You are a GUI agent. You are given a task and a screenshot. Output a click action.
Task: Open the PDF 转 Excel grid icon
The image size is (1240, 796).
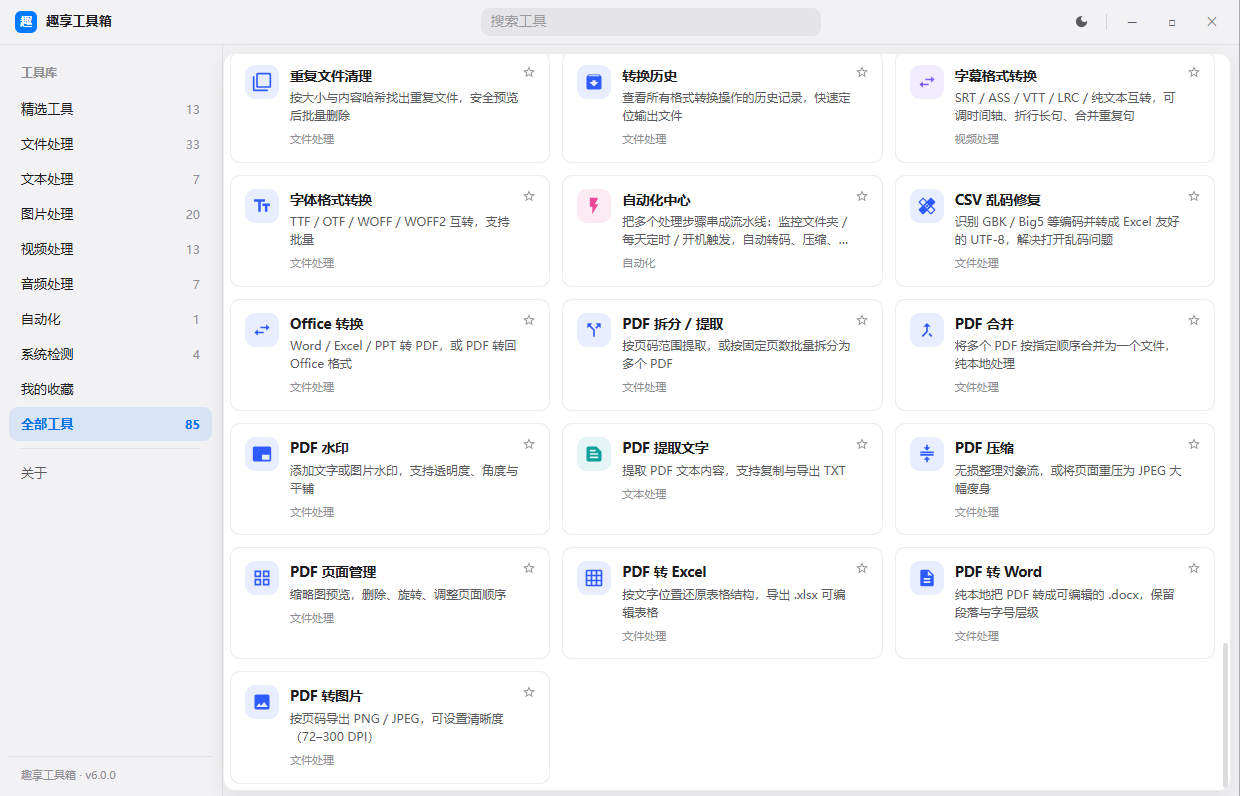[x=594, y=578]
